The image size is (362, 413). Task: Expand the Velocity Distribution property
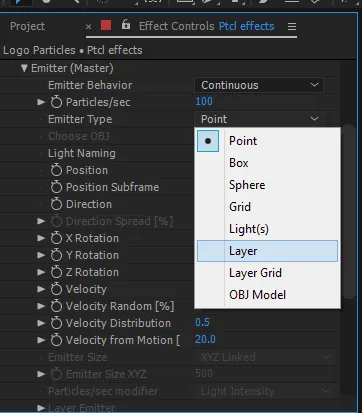pyautogui.click(x=41, y=323)
